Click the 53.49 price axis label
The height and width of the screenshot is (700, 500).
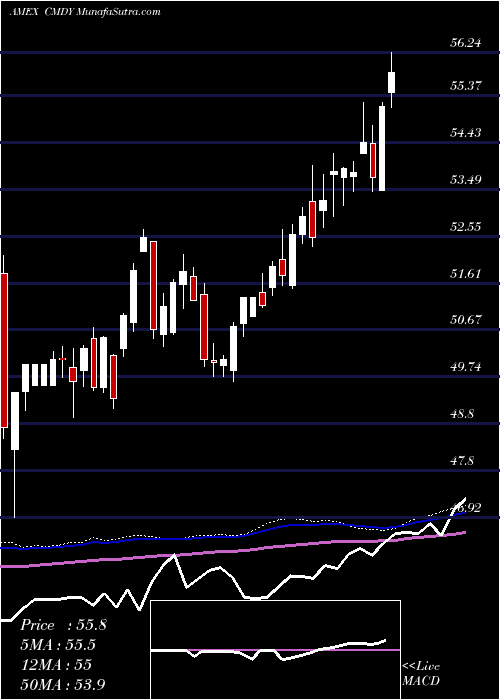[x=465, y=179]
